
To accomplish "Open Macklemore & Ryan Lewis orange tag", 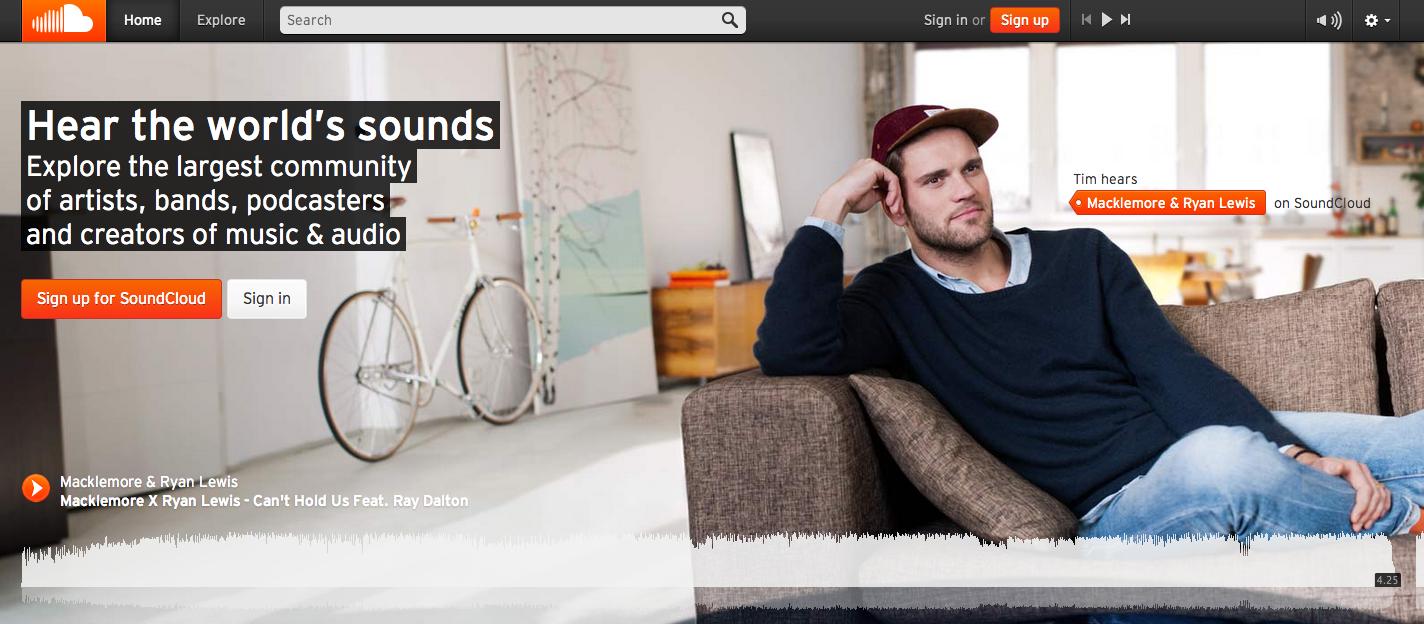I will pyautogui.click(x=1168, y=203).
